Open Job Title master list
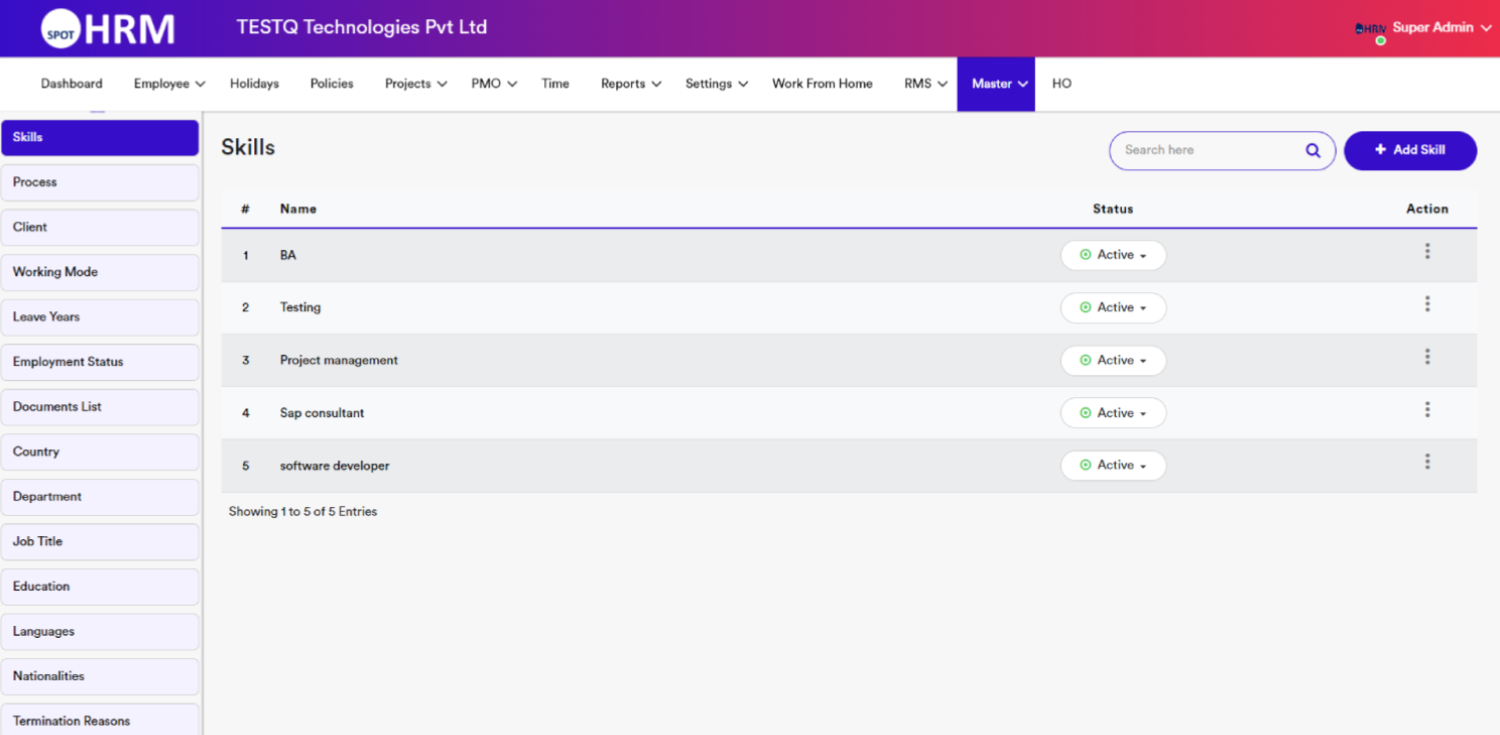The height and width of the screenshot is (735, 1500). click(100, 542)
